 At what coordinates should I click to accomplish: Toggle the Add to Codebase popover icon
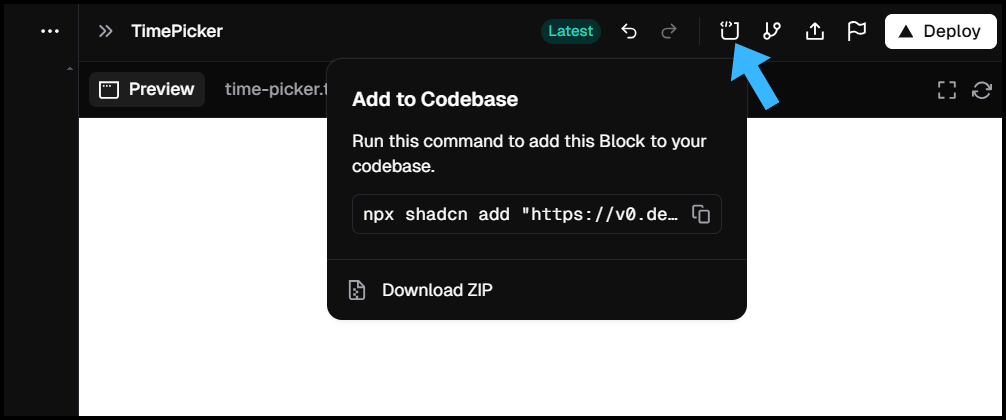click(729, 31)
